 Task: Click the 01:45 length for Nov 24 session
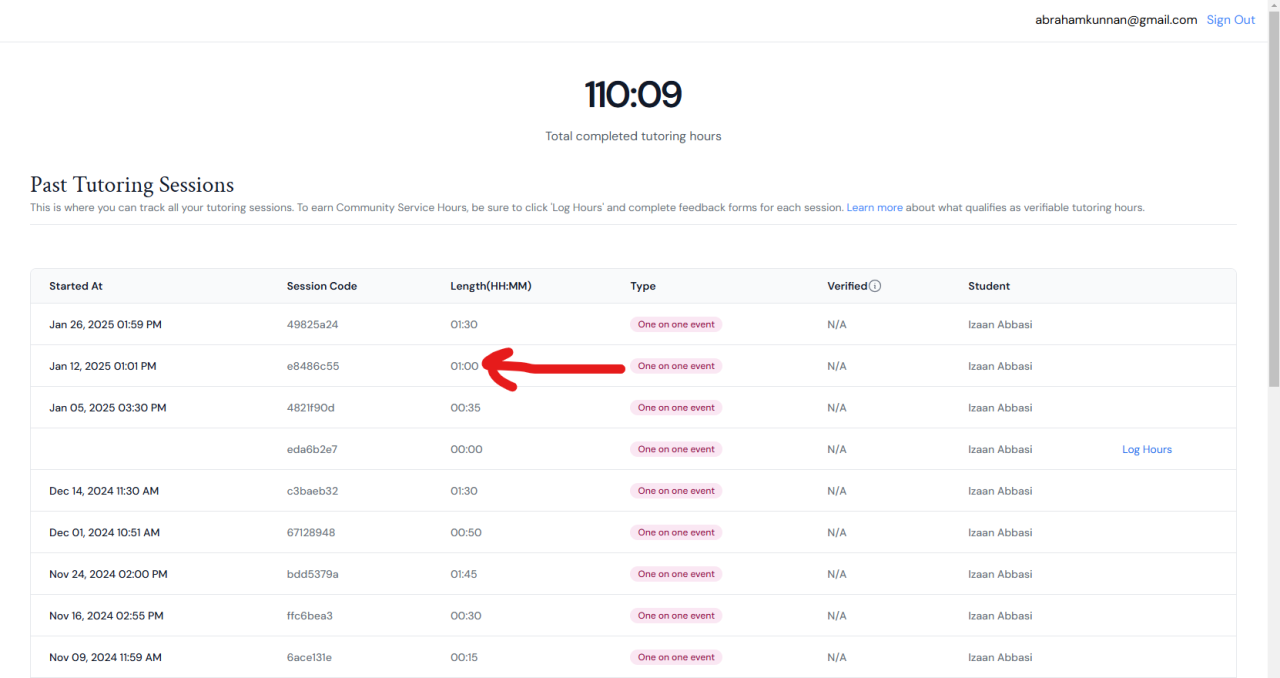tap(464, 575)
